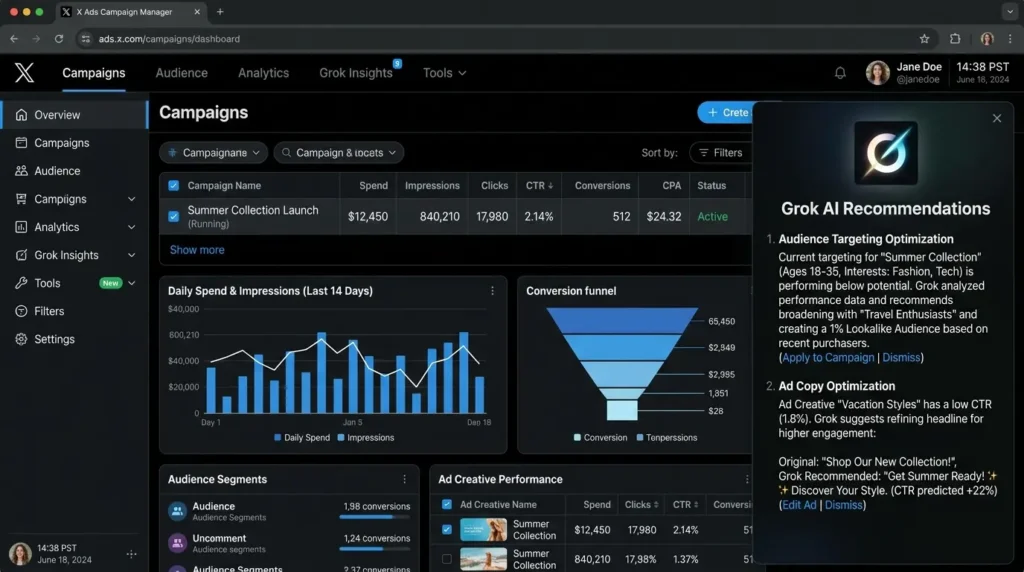This screenshot has height=572, width=1024.
Task: Switch to Campaigns top tab
Action: [x=93, y=73]
